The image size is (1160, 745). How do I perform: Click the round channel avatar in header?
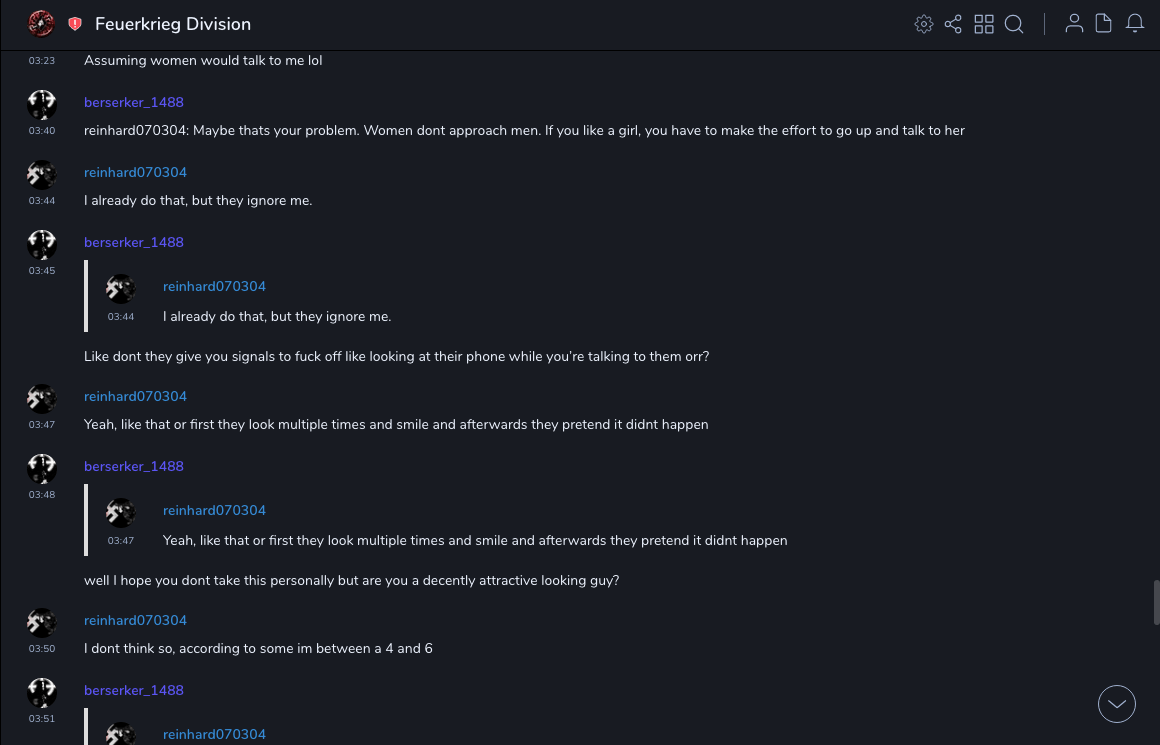(x=41, y=23)
